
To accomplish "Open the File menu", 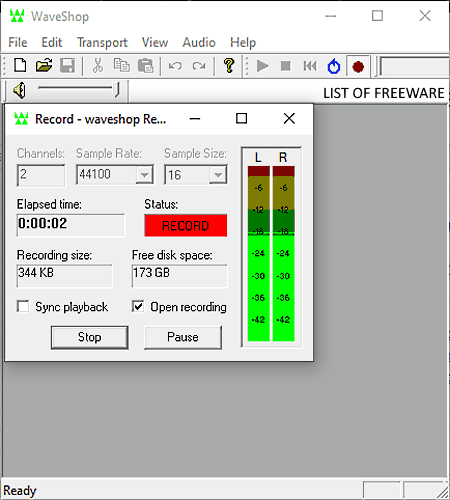I will tap(18, 42).
